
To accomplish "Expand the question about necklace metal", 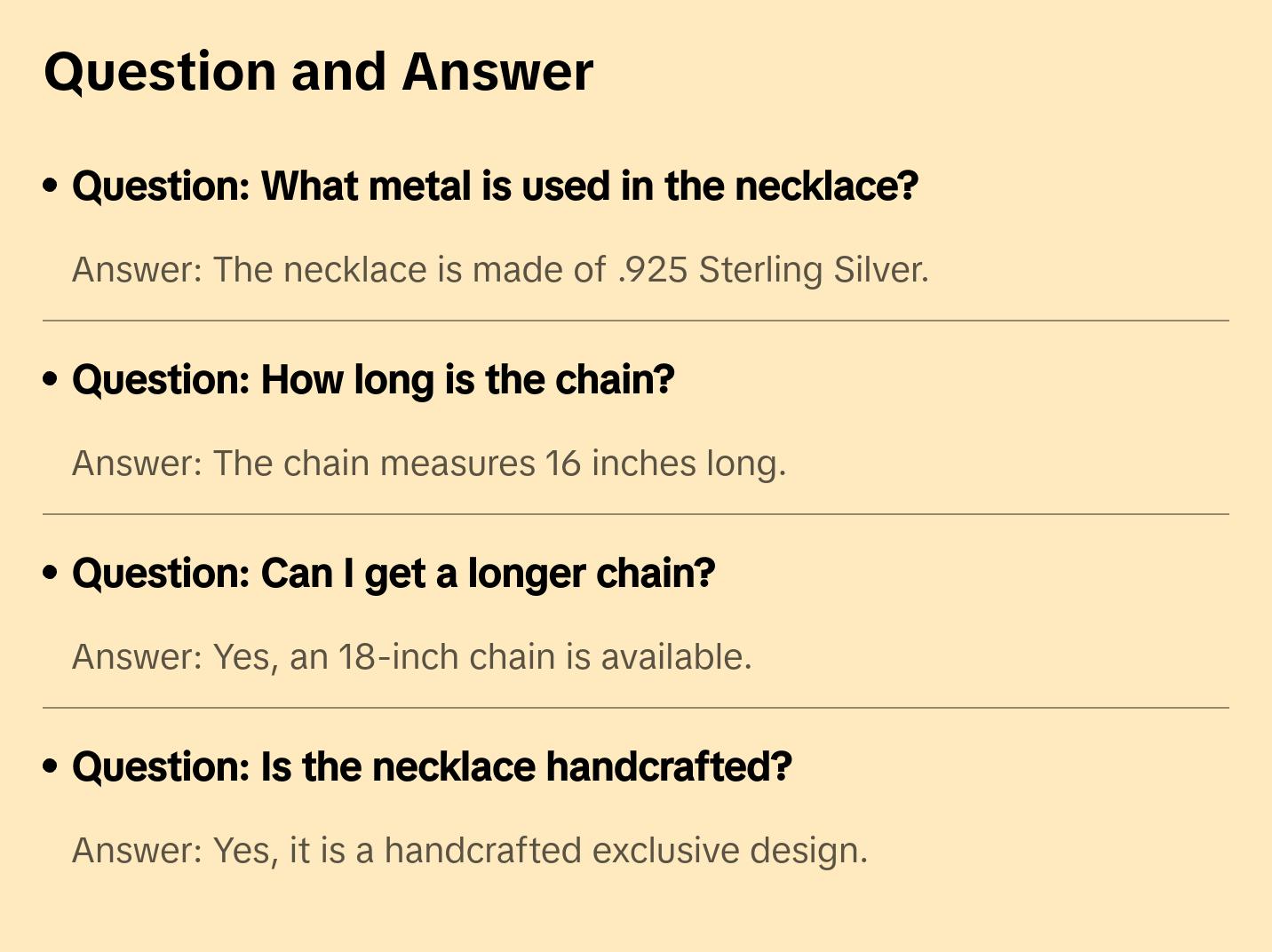I will click(x=495, y=186).
